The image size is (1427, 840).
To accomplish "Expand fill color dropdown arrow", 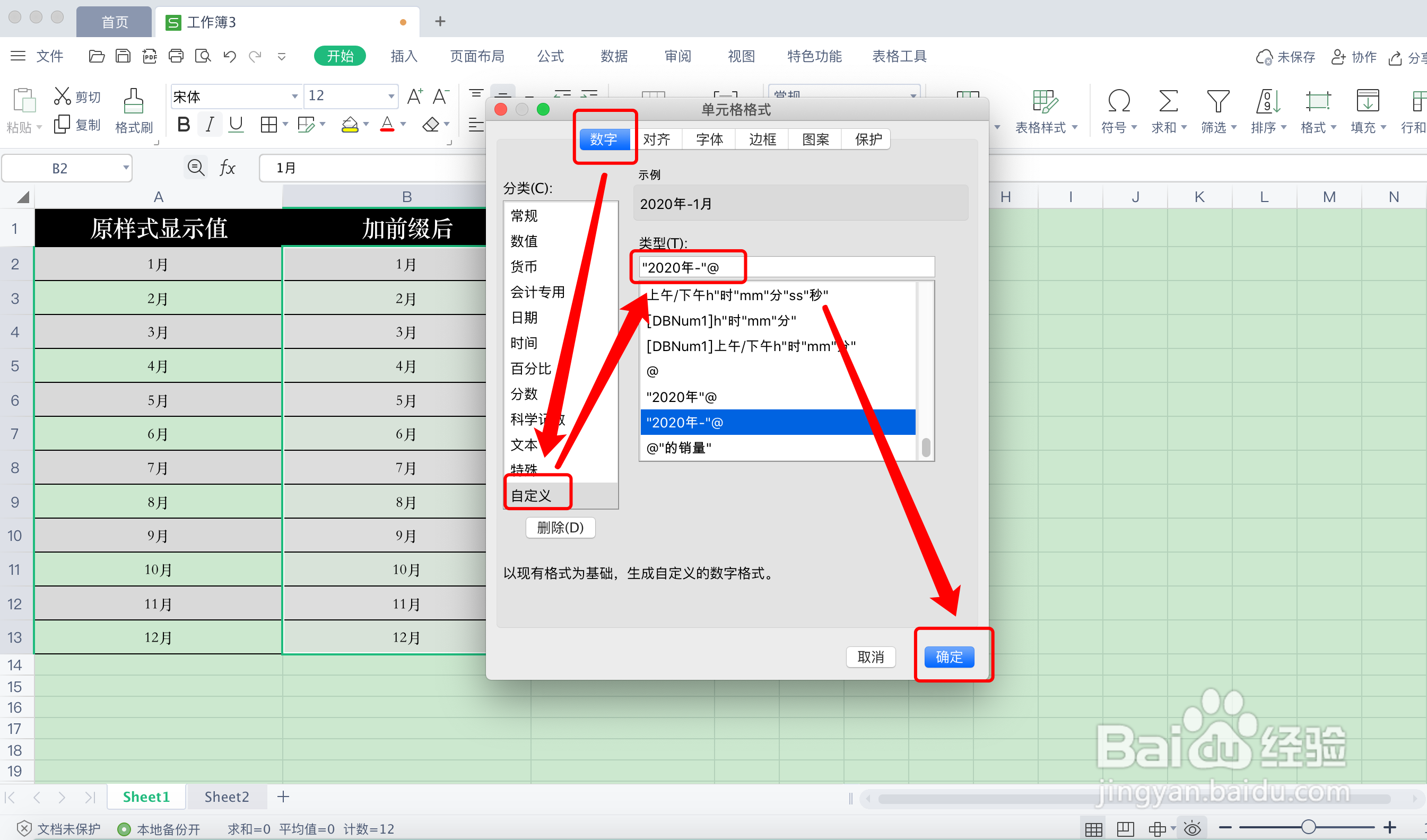I will [x=366, y=124].
